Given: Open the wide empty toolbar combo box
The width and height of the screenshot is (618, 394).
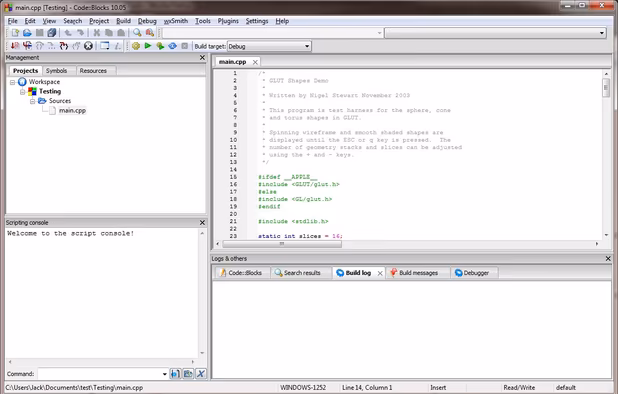Looking at the screenshot, I should [495, 33].
